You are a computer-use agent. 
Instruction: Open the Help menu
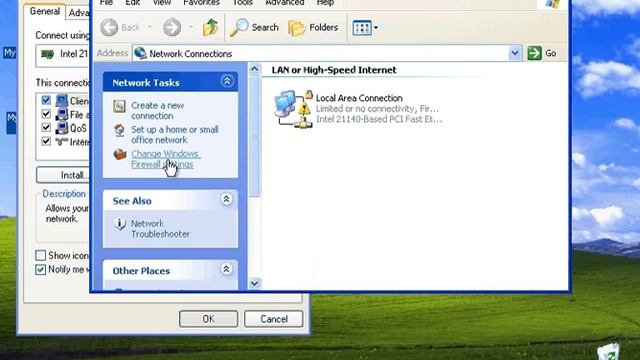pos(325,2)
